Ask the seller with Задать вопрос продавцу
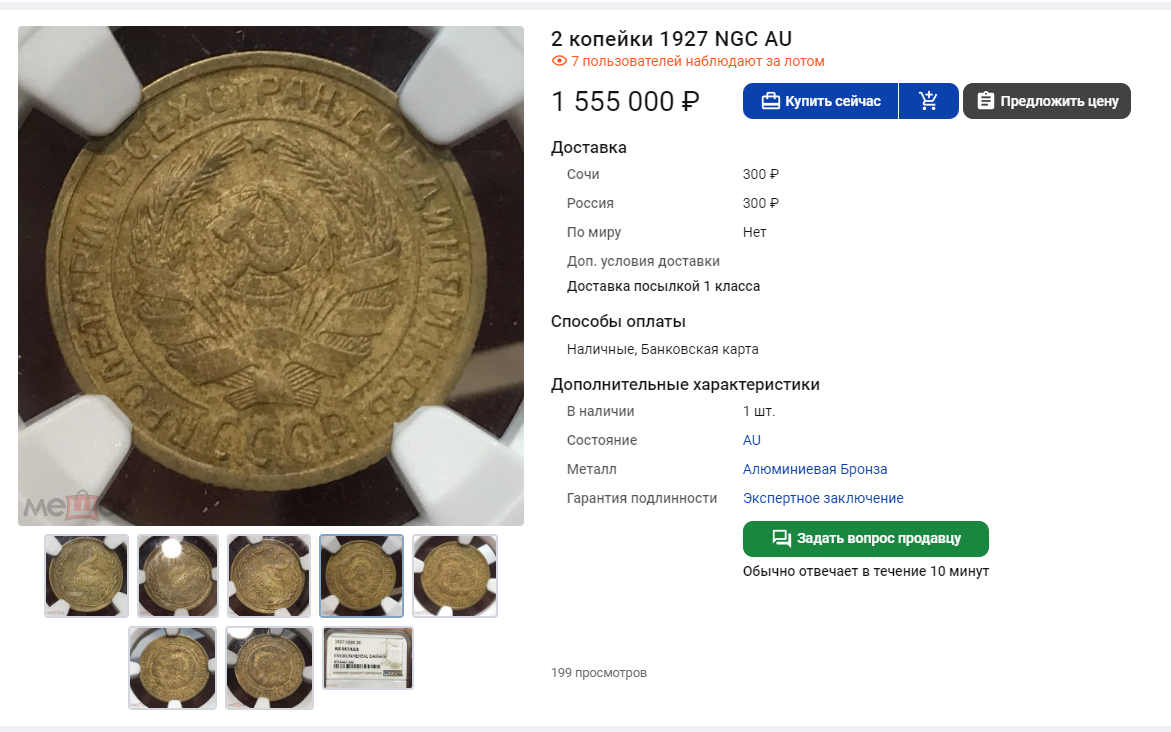 click(866, 539)
